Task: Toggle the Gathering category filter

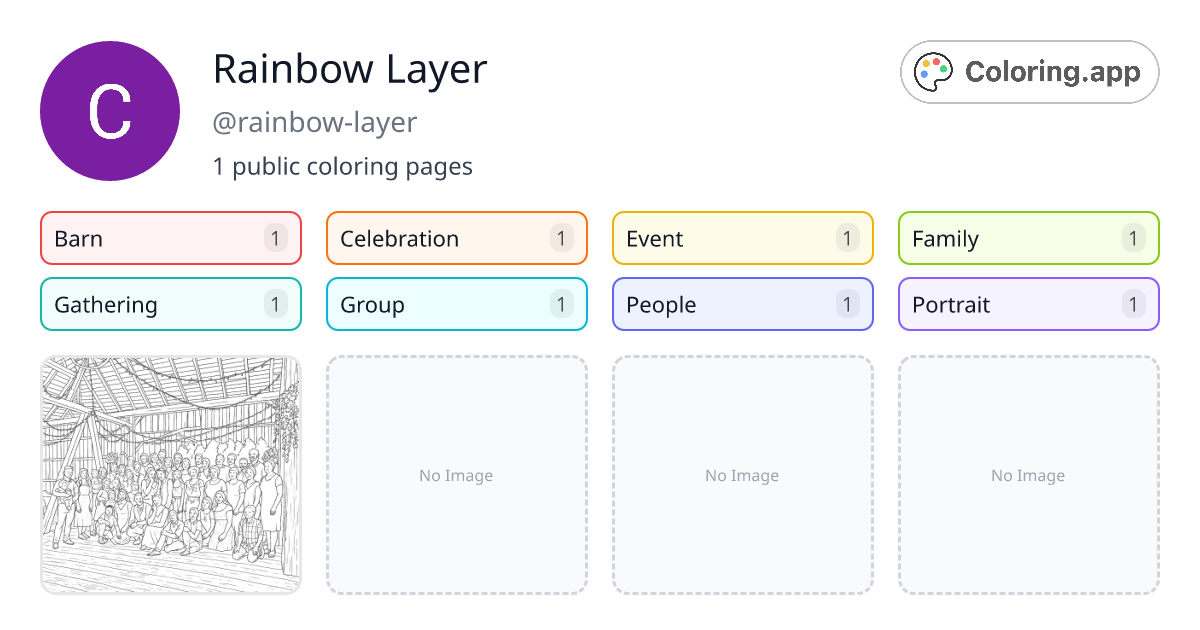Action: tap(170, 304)
